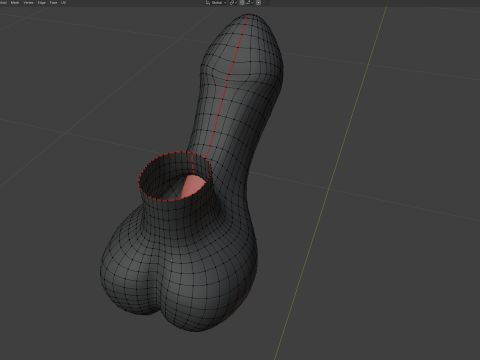The width and height of the screenshot is (480, 360).
Task: Open the snapping options dropdown
Action: [249, 2]
